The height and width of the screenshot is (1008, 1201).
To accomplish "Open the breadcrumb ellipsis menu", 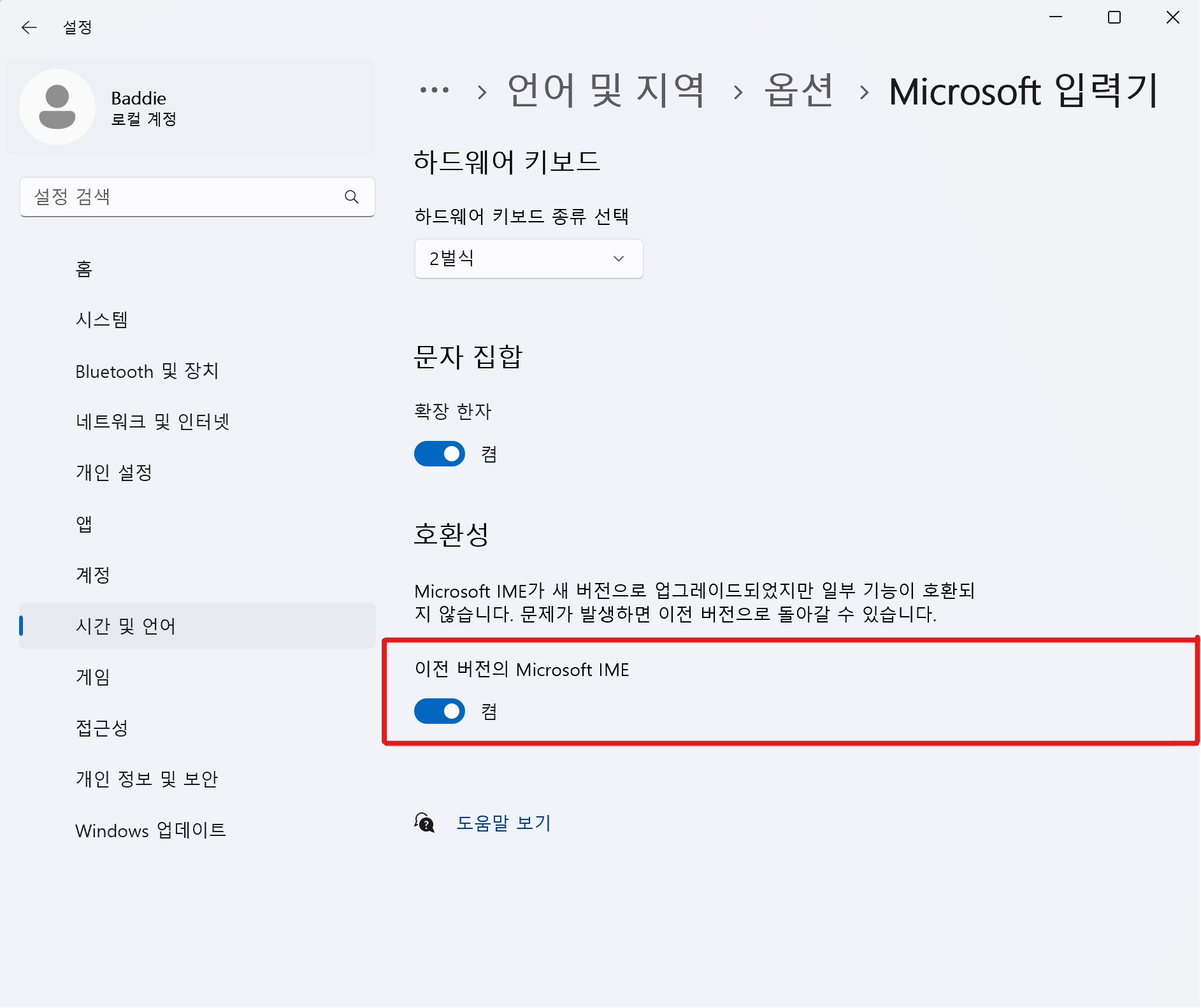I will pos(435,90).
